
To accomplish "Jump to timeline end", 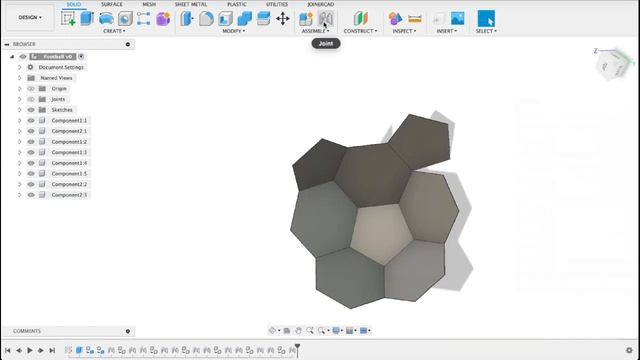I will (x=52, y=350).
